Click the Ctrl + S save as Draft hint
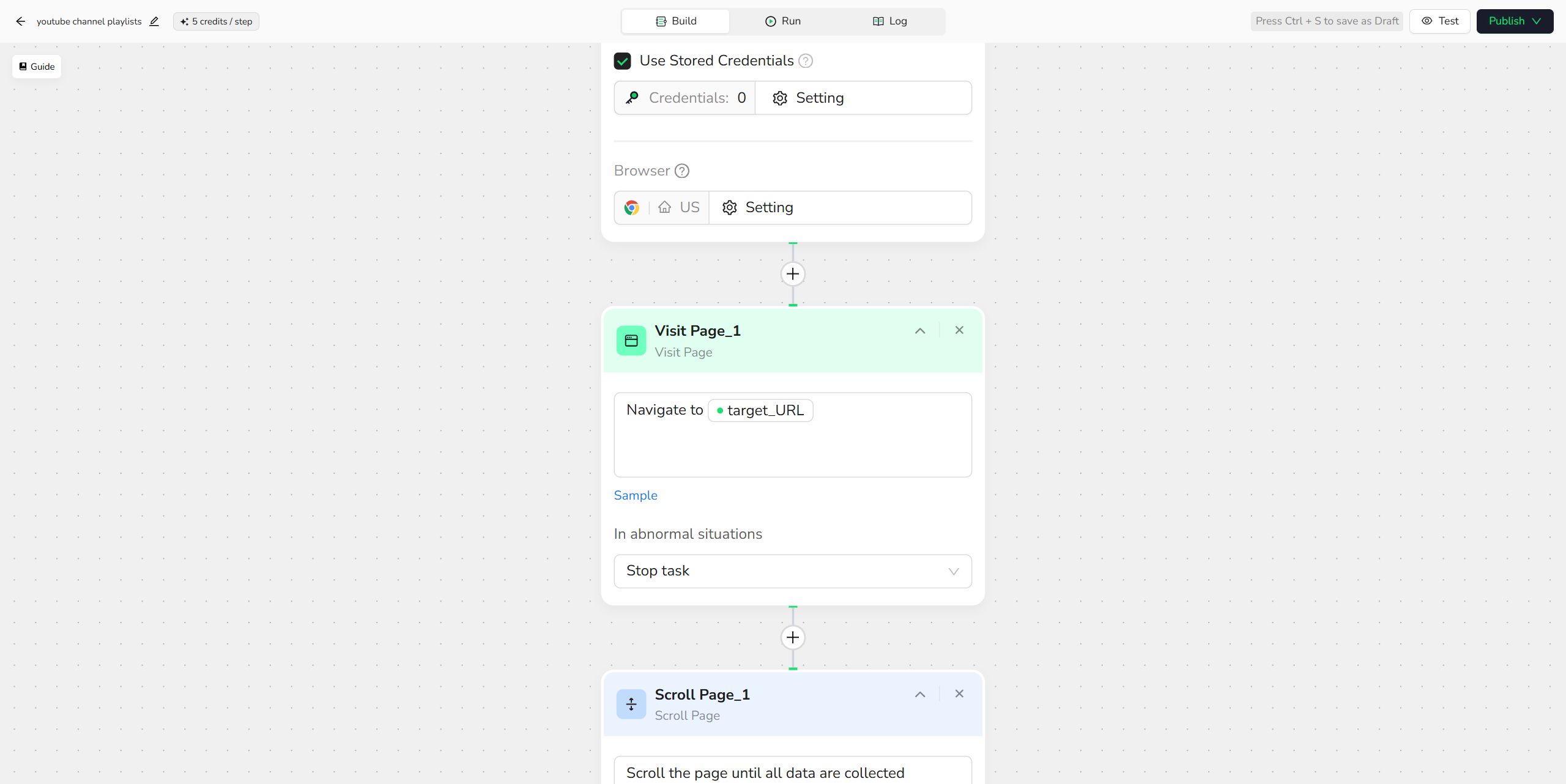The image size is (1566, 784). point(1327,21)
